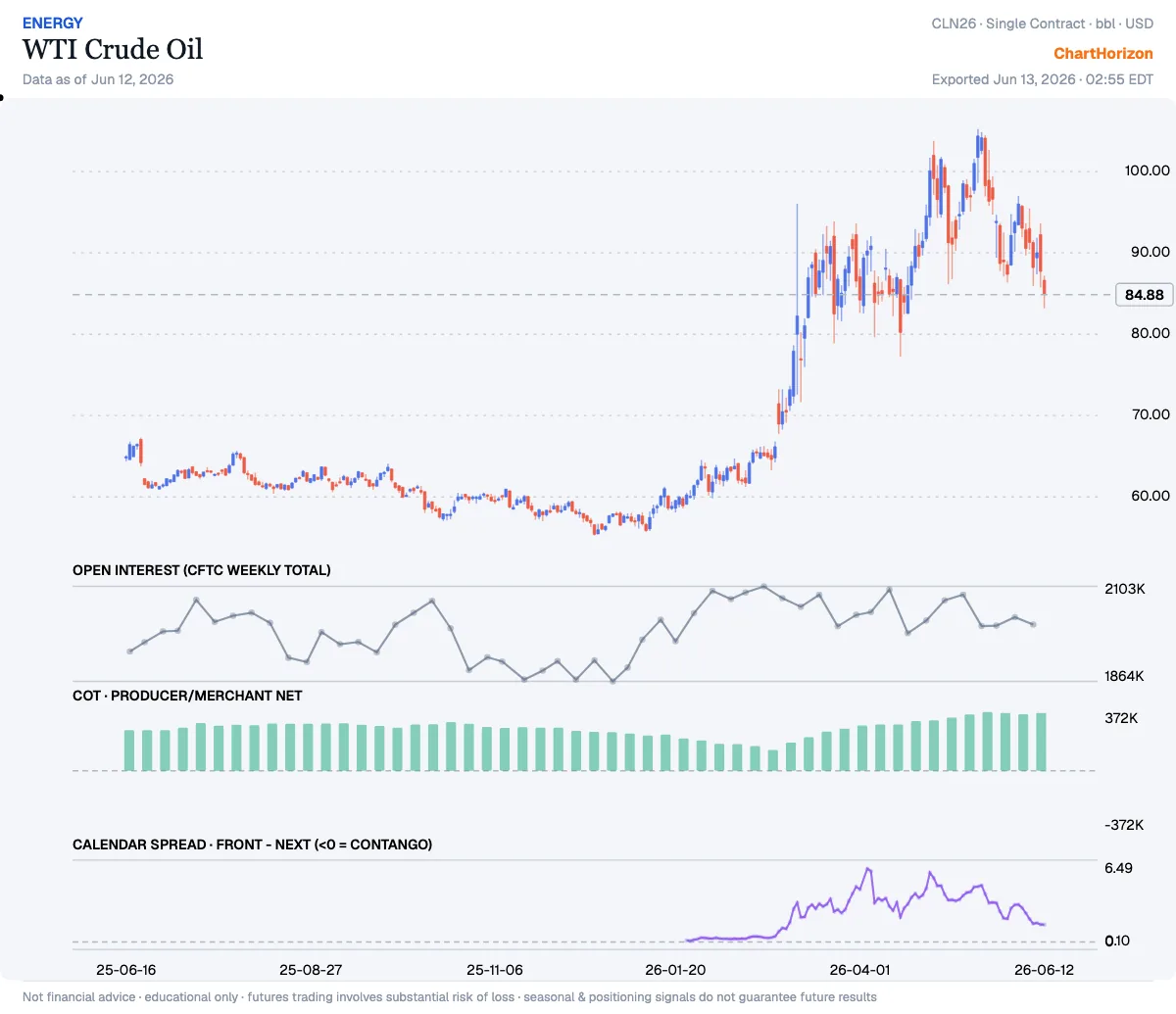Click the 25-11-06 date axis label
Image resolution: width=1176 pixels, height=1014 pixels.
click(x=495, y=970)
